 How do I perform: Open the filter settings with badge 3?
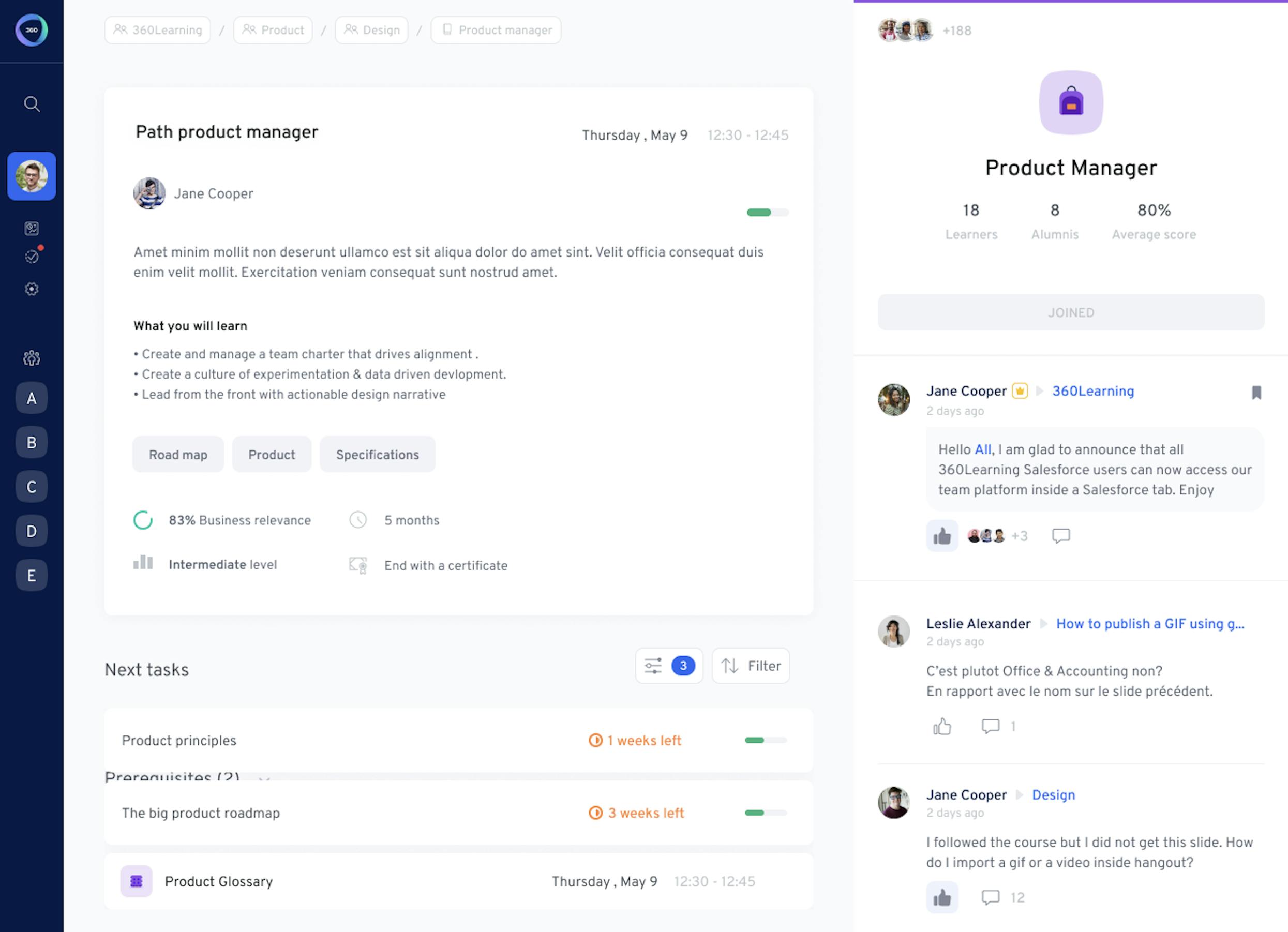tap(669, 666)
